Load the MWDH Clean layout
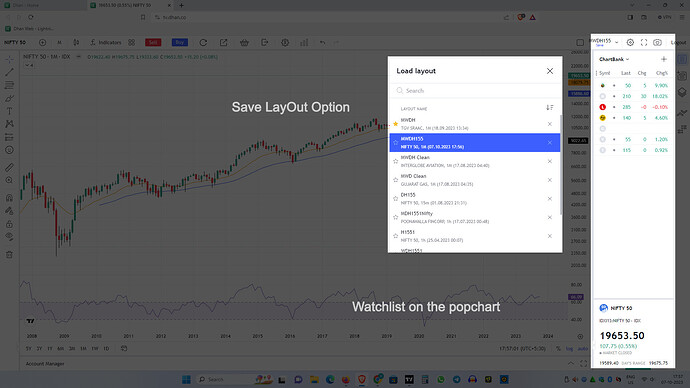The height and width of the screenshot is (388, 690). (474, 161)
